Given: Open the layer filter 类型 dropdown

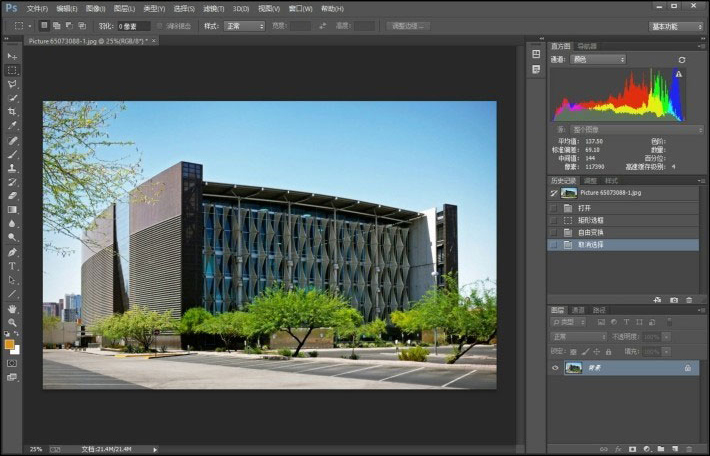Looking at the screenshot, I should (569, 322).
